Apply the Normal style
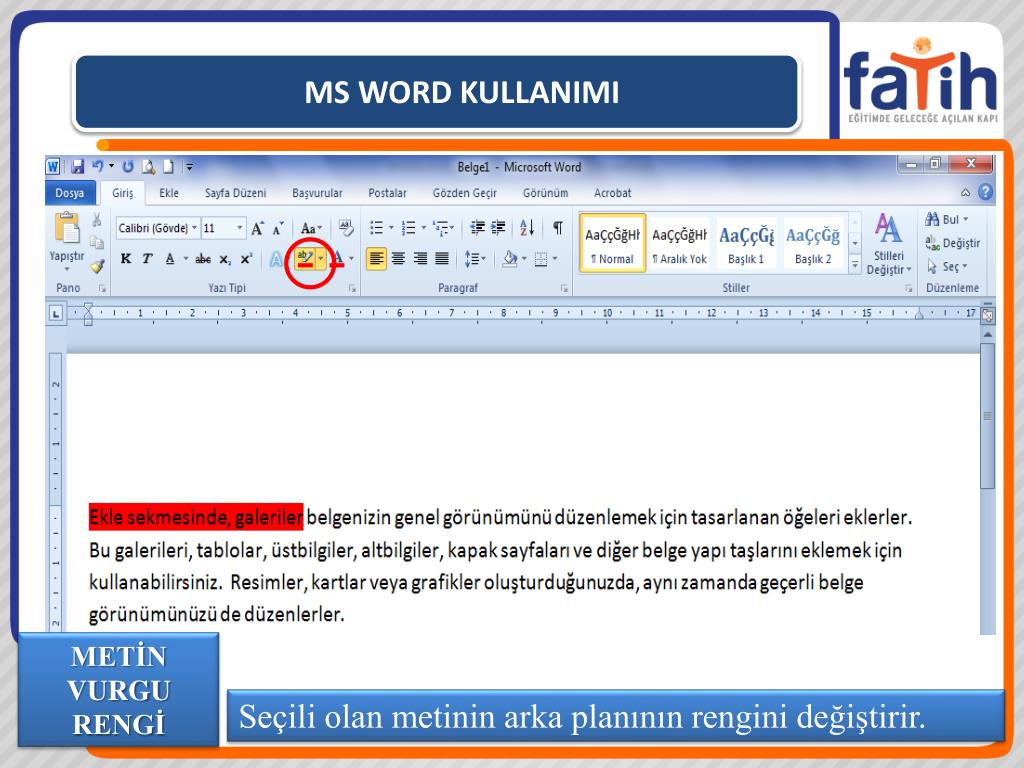The height and width of the screenshot is (768, 1024). (x=612, y=242)
